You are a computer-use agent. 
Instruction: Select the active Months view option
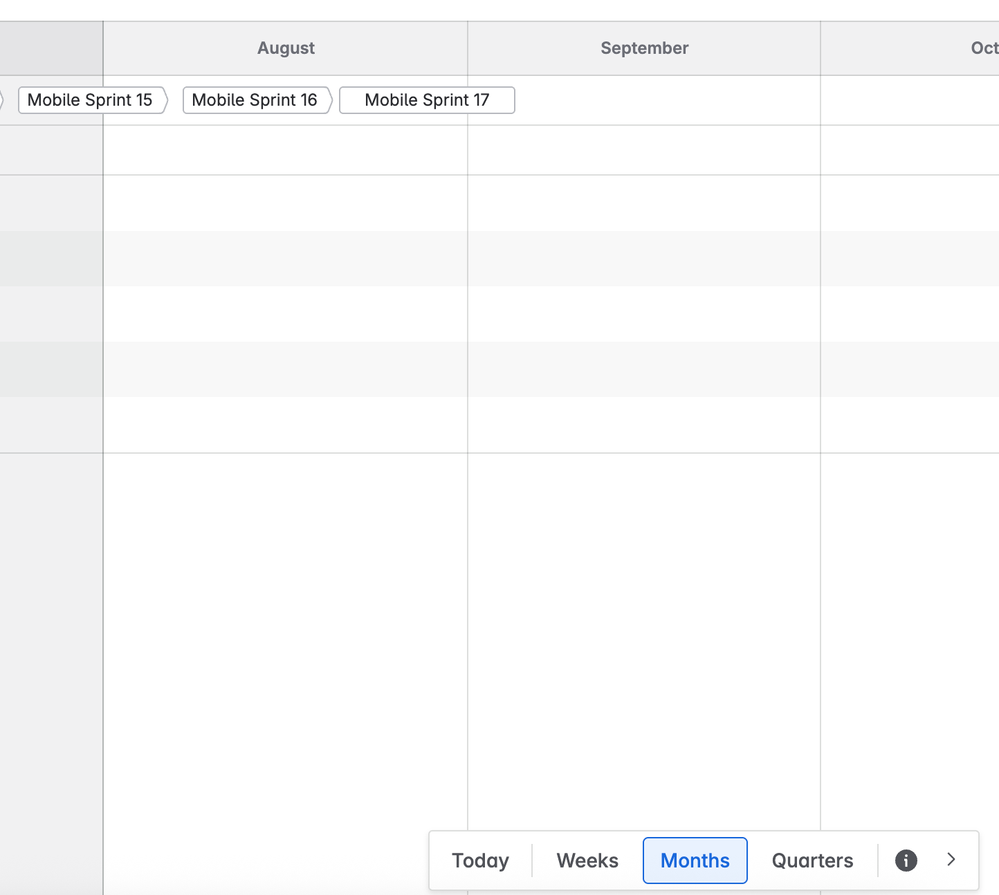pyautogui.click(x=694, y=860)
